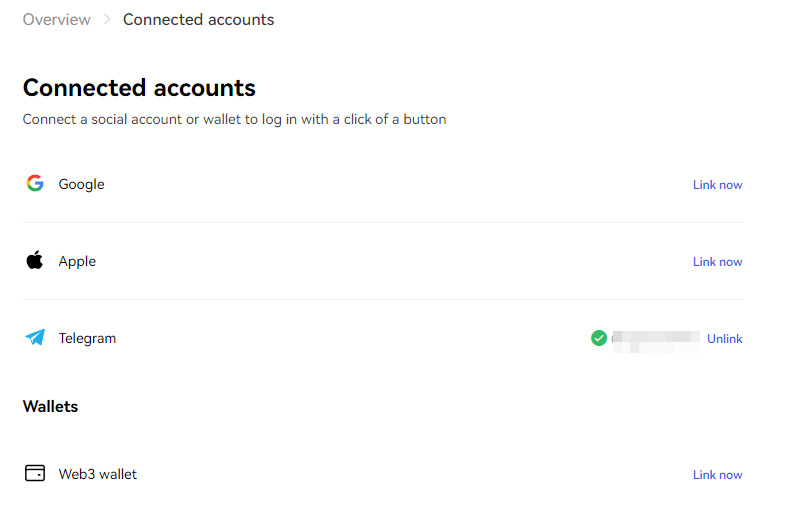Click the Apple row label
The height and width of the screenshot is (516, 791).
coord(77,261)
